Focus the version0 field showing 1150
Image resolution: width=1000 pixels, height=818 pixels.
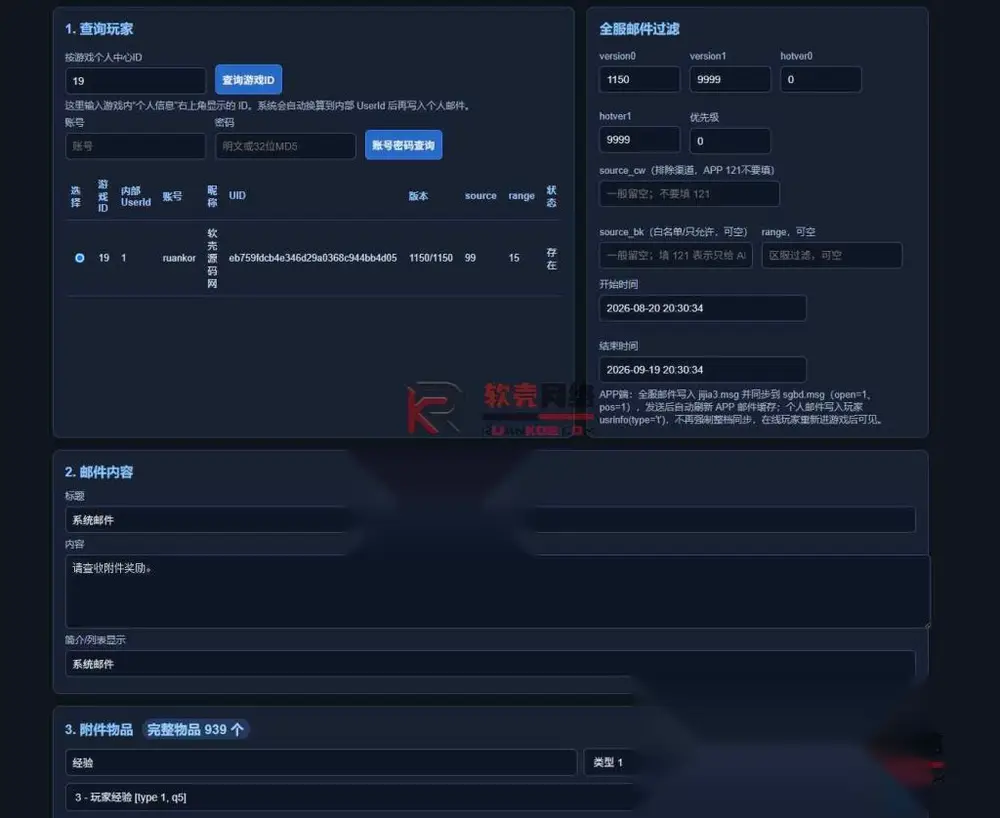[x=639, y=79]
